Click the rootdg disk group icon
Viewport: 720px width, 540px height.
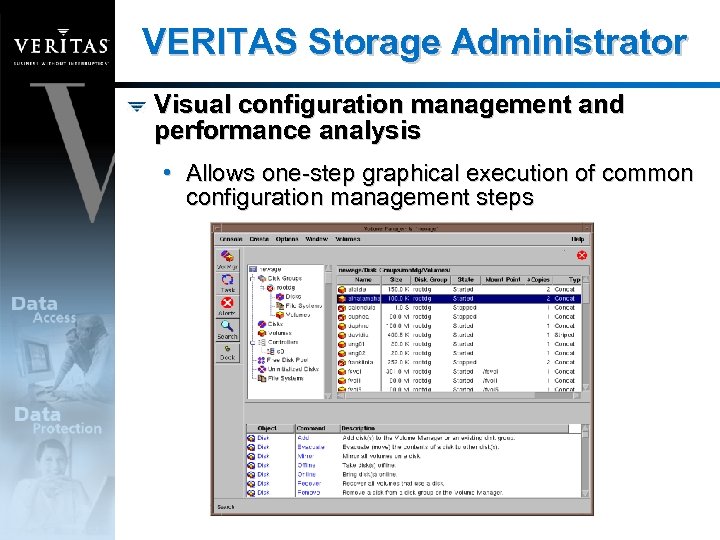click(x=270, y=287)
